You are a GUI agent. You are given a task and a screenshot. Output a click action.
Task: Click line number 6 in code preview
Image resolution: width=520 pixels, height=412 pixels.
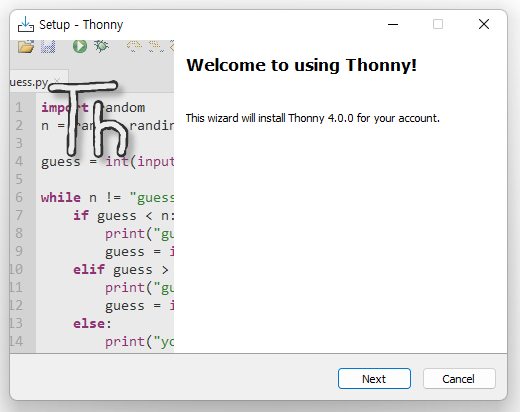pos(19,197)
